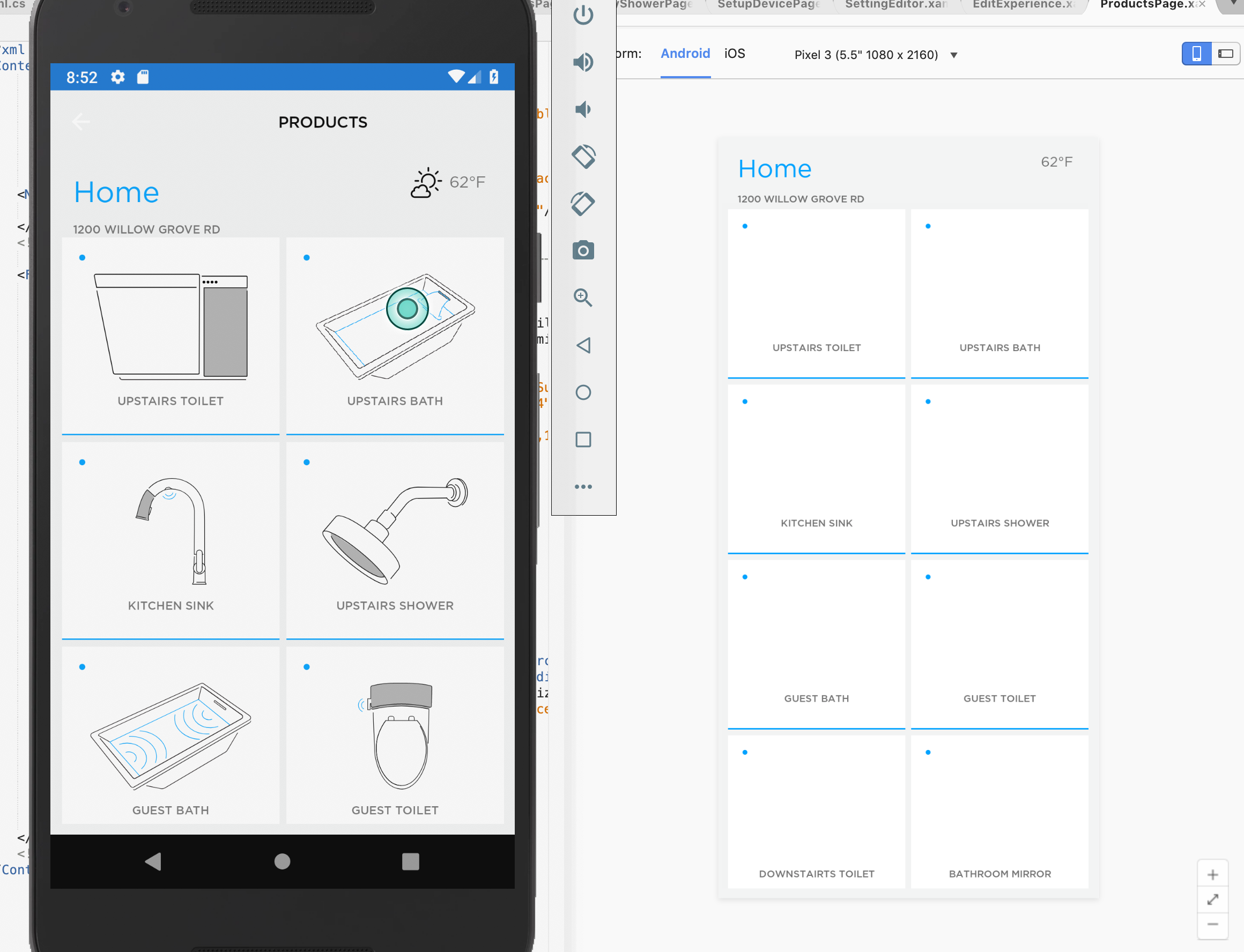Open the Kitchen Sink card on the phone

click(x=171, y=541)
